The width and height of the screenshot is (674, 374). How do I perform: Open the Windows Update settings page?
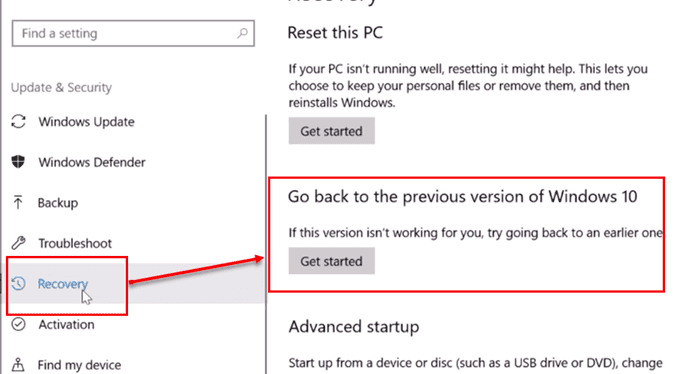coord(86,122)
